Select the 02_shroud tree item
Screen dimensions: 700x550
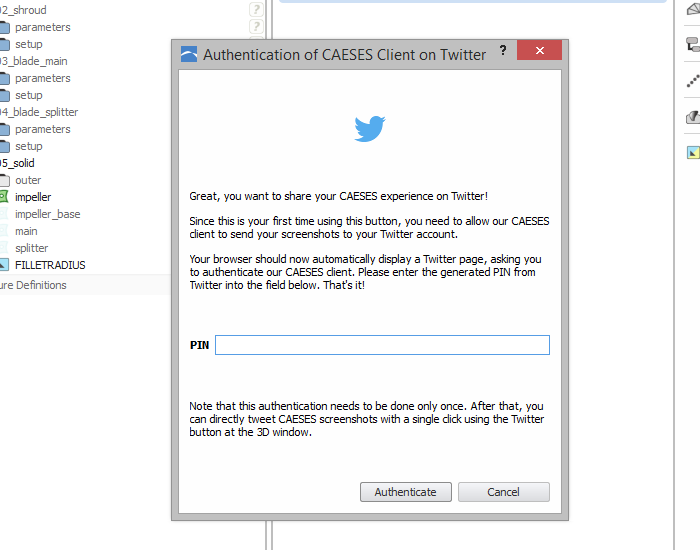coord(23,10)
